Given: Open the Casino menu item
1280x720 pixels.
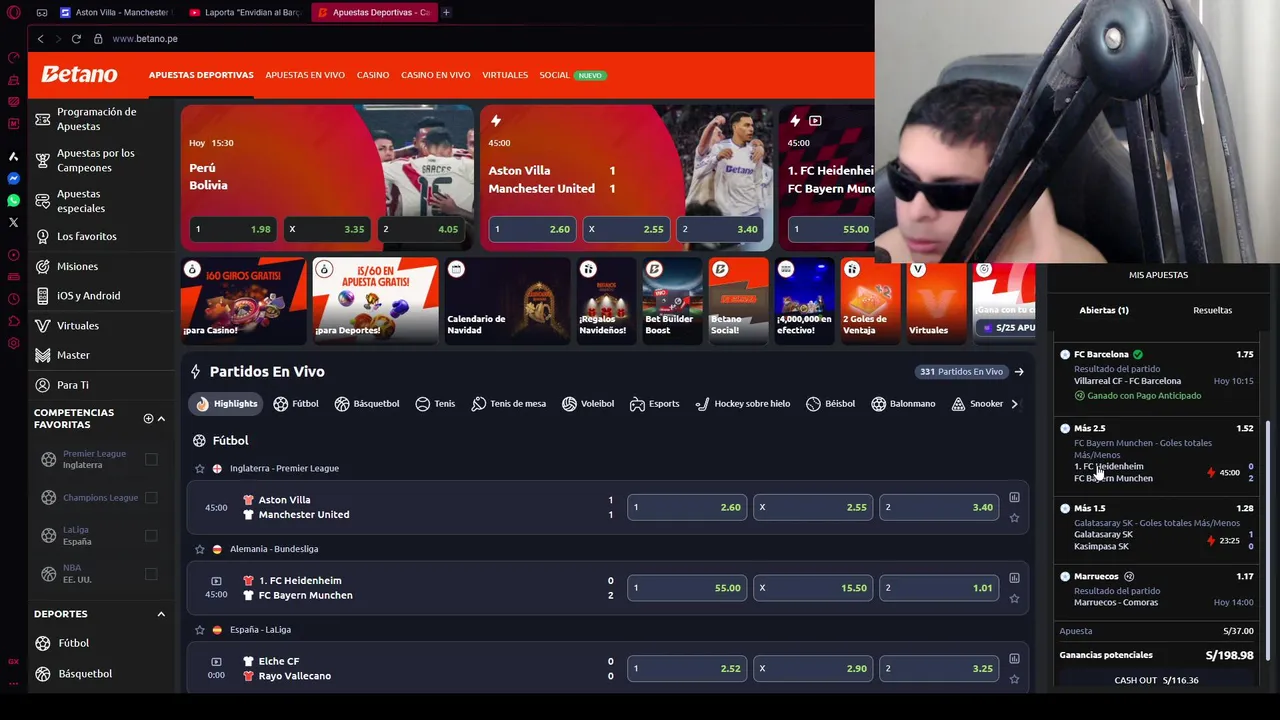Looking at the screenshot, I should point(373,75).
